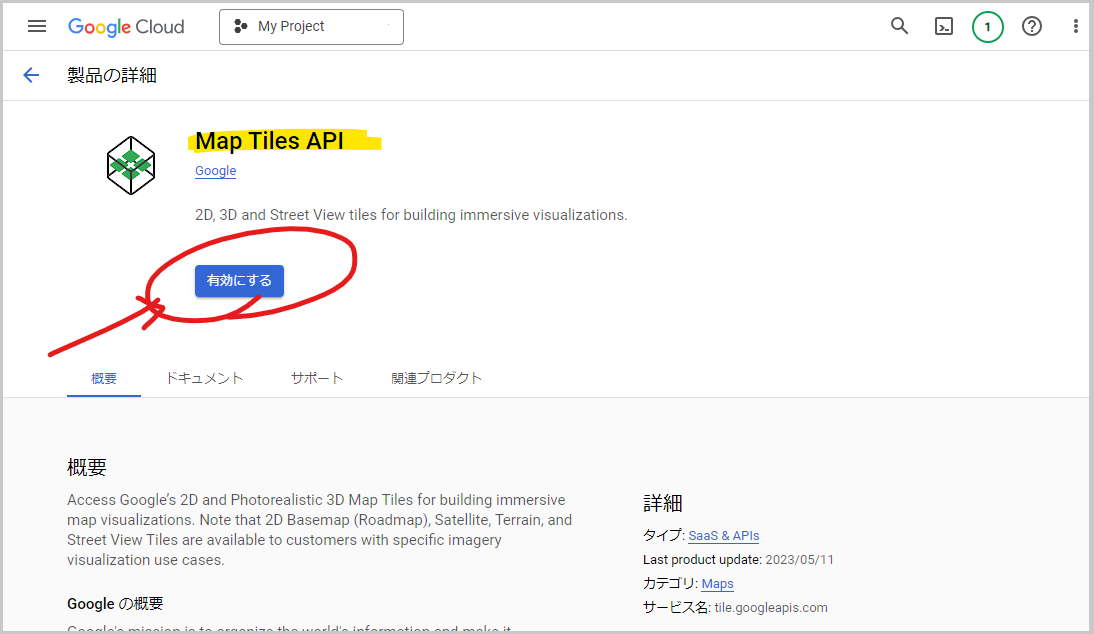Viewport: 1094px width, 634px height.
Task: Open the Google publisher link
Action: pyautogui.click(x=216, y=171)
